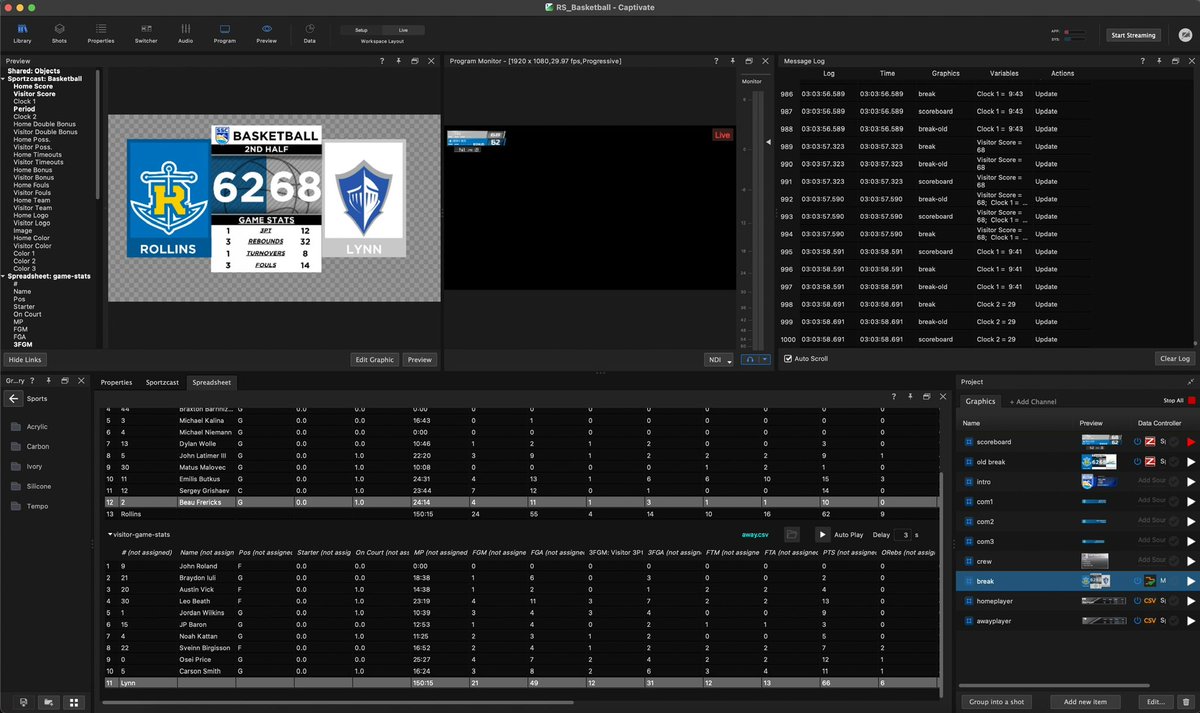
Task: Switch to the Spreadsheet tab
Action: click(x=211, y=382)
